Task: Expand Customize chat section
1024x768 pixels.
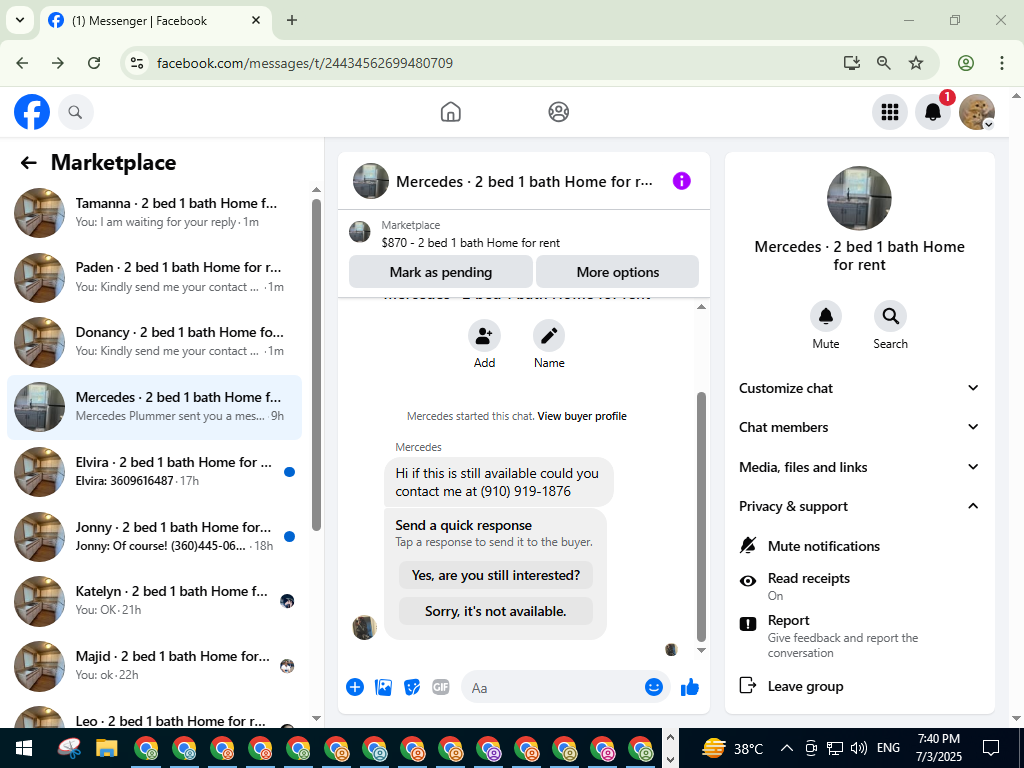Action: pyautogui.click(x=859, y=388)
